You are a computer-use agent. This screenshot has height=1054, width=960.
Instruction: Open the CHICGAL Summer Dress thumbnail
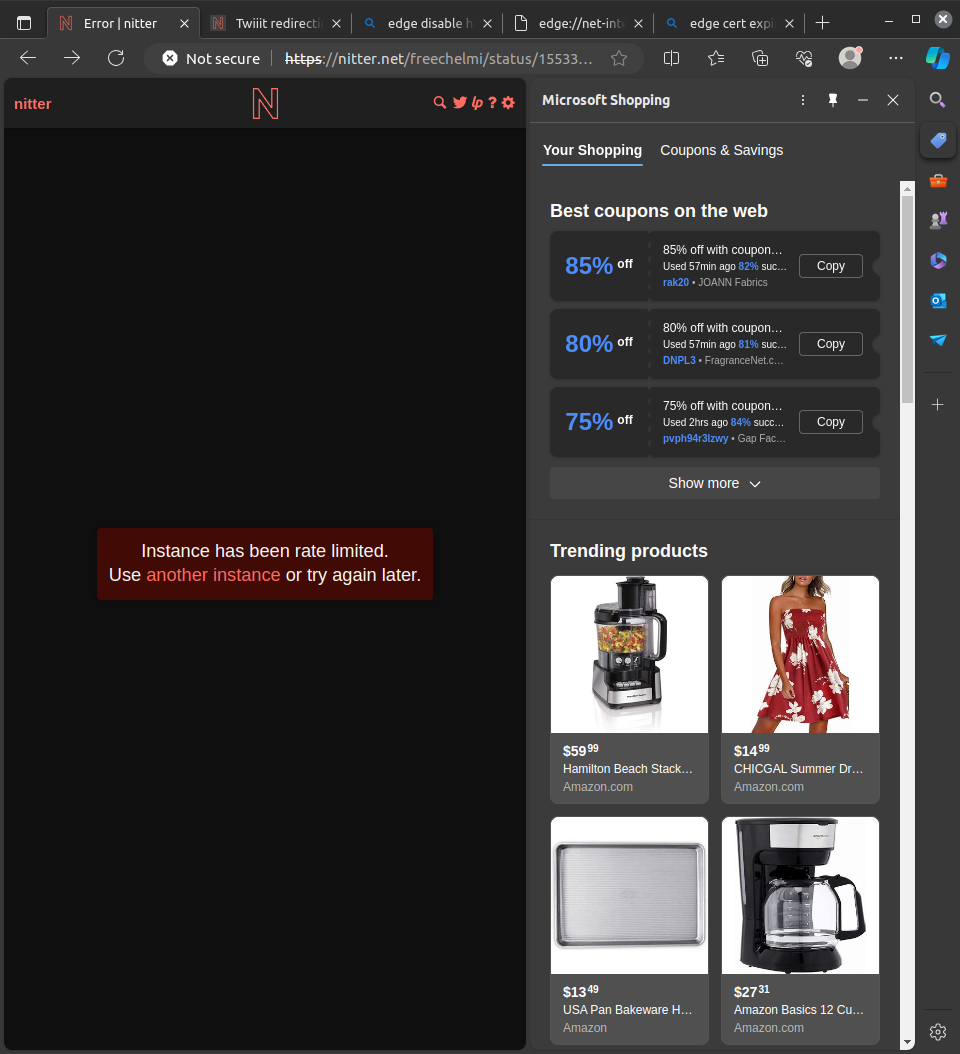tap(800, 654)
